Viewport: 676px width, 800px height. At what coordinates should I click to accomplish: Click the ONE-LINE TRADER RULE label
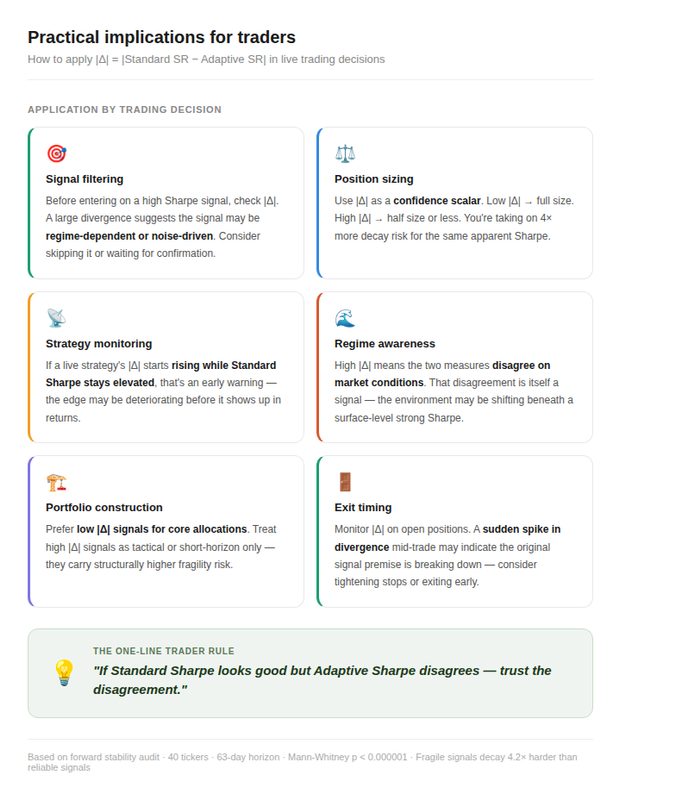164,651
